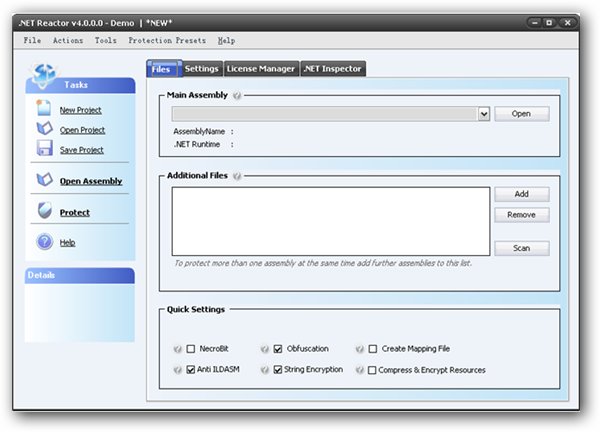Click the Open Project folder icon
The height and width of the screenshot is (432, 600).
coord(44,128)
